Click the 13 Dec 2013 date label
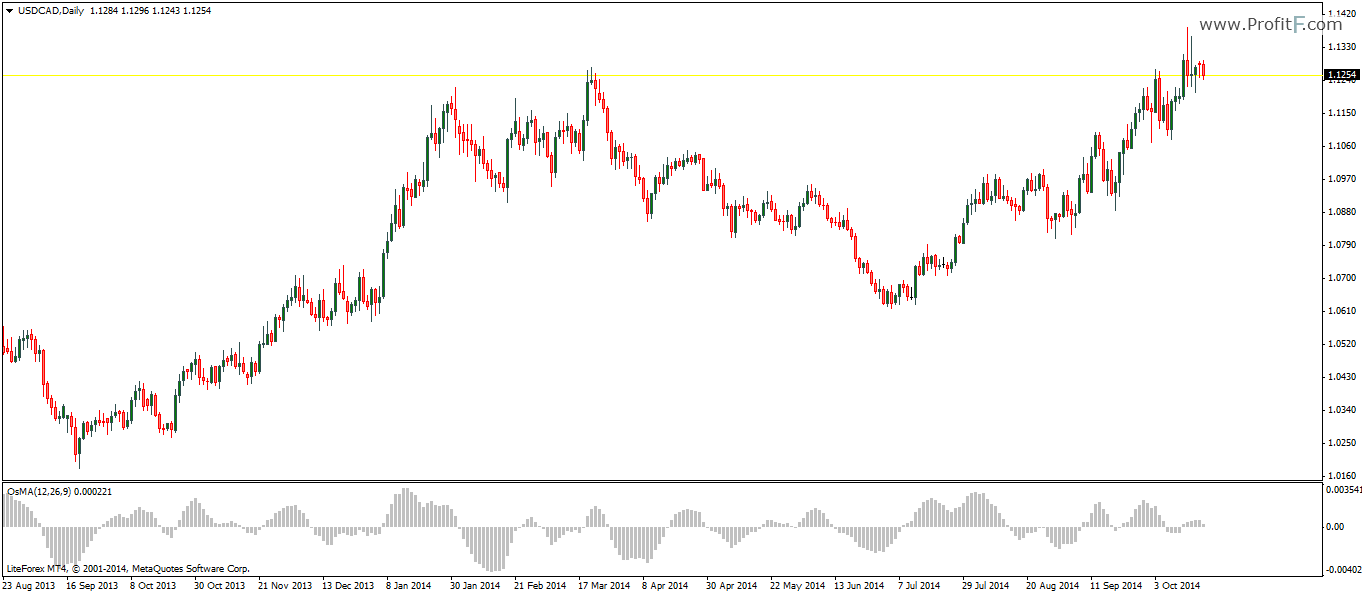The image size is (1362, 594). (347, 586)
